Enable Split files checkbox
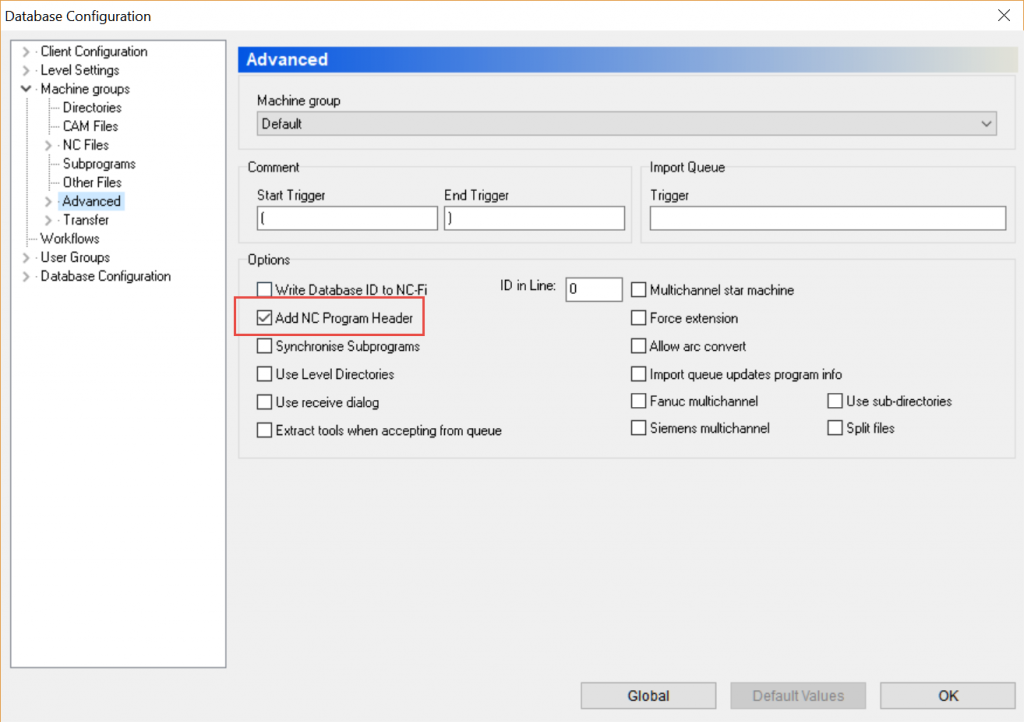 [x=835, y=428]
